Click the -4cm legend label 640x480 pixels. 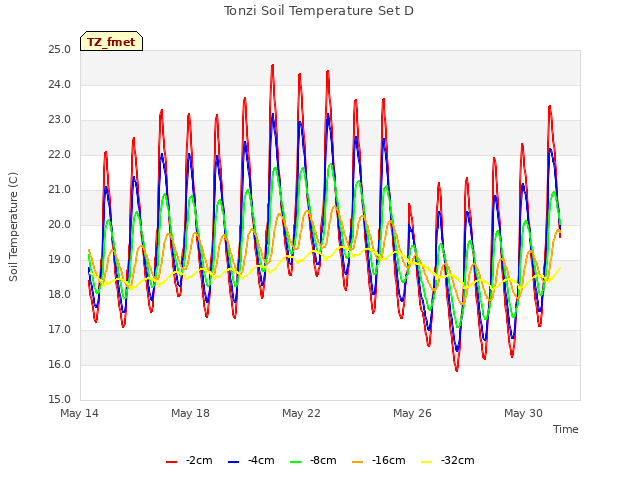[x=261, y=460]
